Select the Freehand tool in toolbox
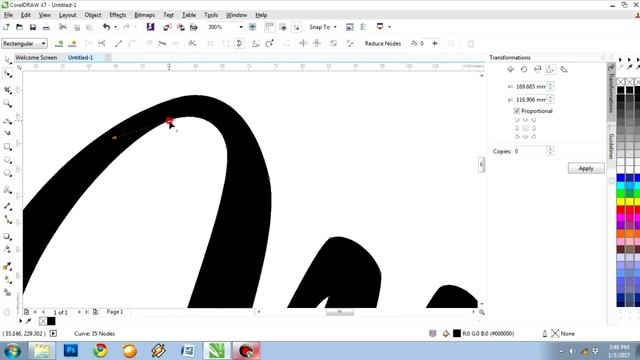The width and height of the screenshot is (640, 360). pos(7,121)
